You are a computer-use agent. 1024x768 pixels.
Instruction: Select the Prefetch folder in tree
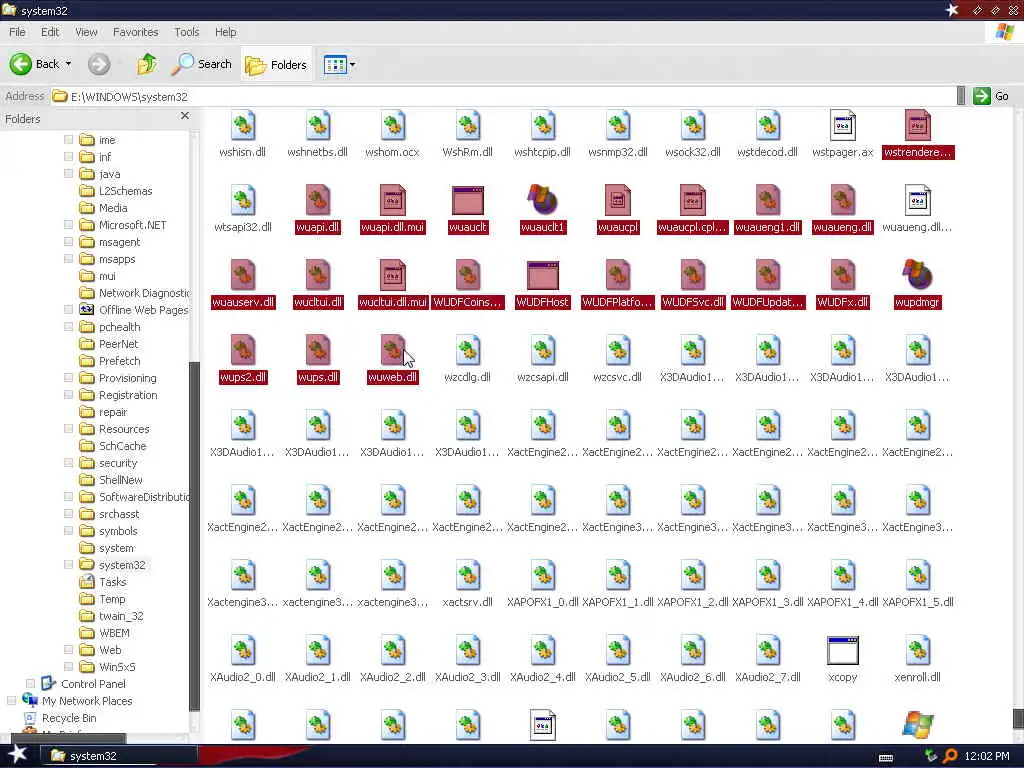120,361
